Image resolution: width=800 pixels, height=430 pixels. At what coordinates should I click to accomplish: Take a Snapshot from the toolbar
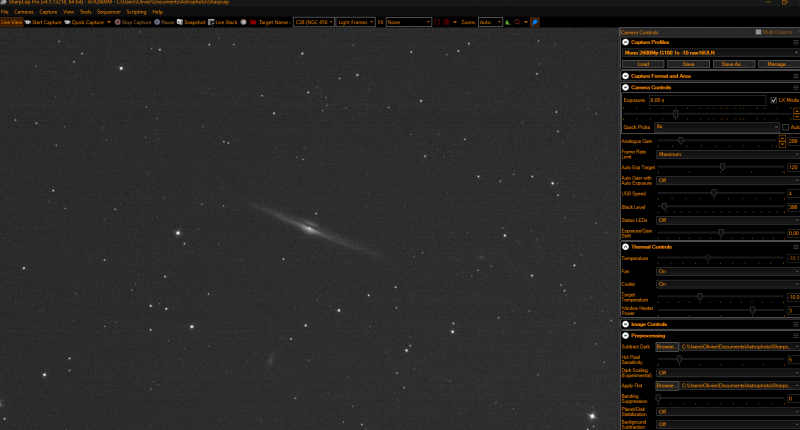coord(191,22)
